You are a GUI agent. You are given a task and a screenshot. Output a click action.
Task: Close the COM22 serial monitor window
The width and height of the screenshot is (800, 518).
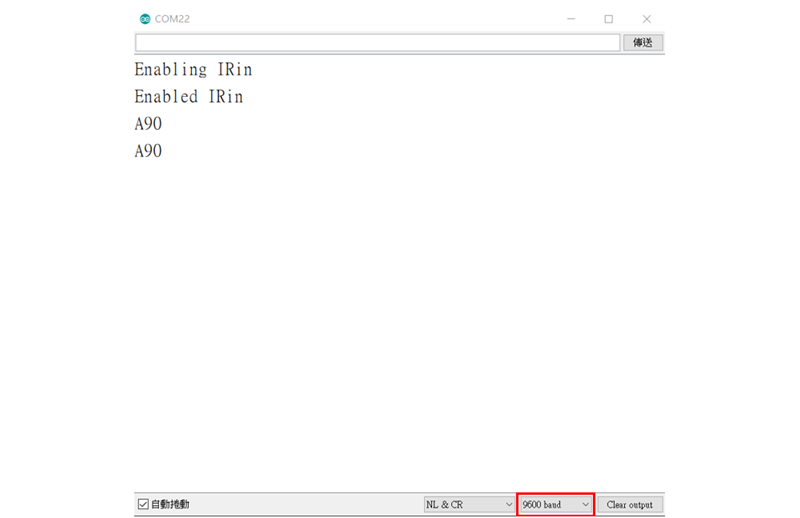(646, 19)
